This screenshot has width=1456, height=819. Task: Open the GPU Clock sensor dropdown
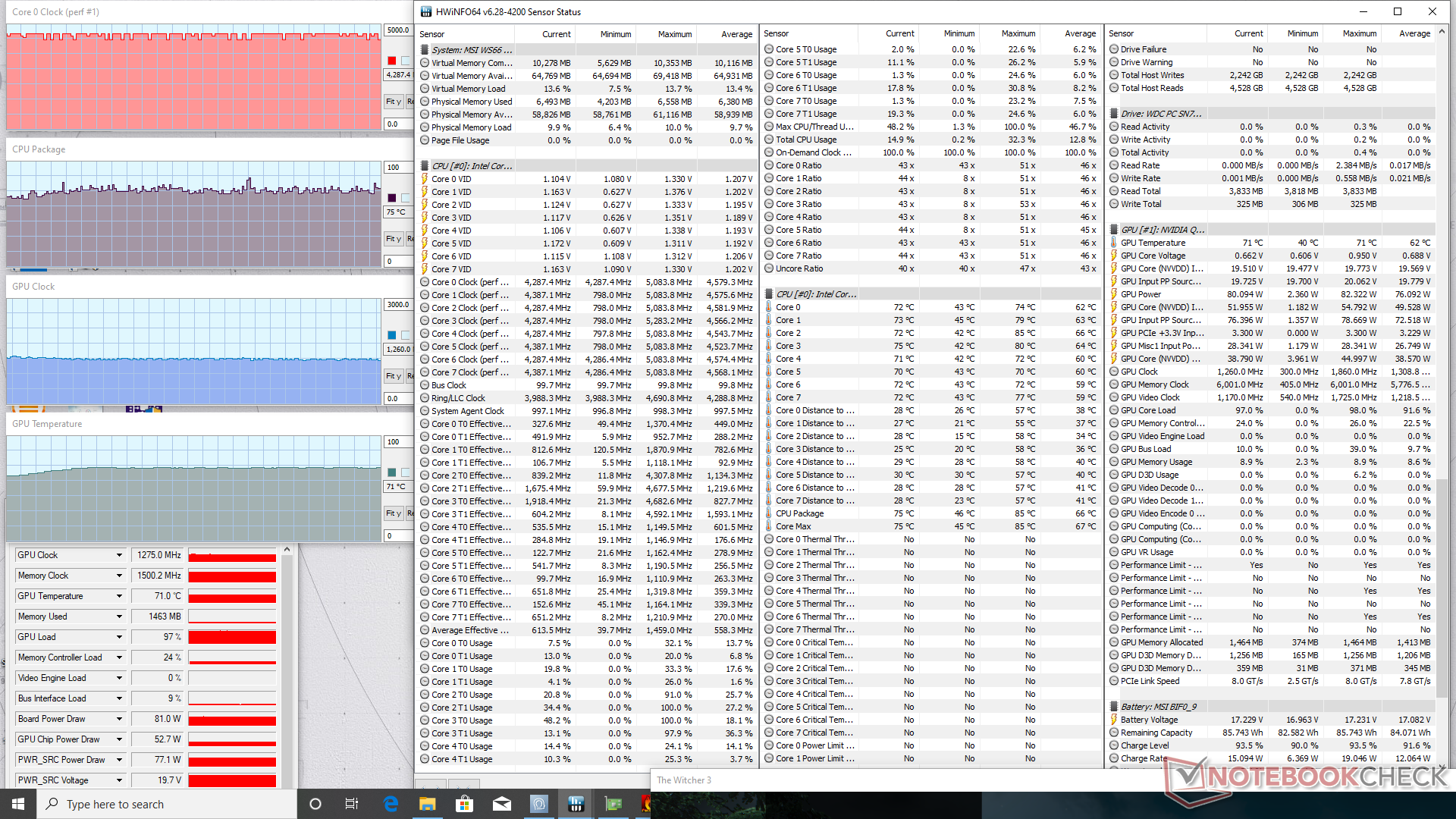tap(119, 555)
